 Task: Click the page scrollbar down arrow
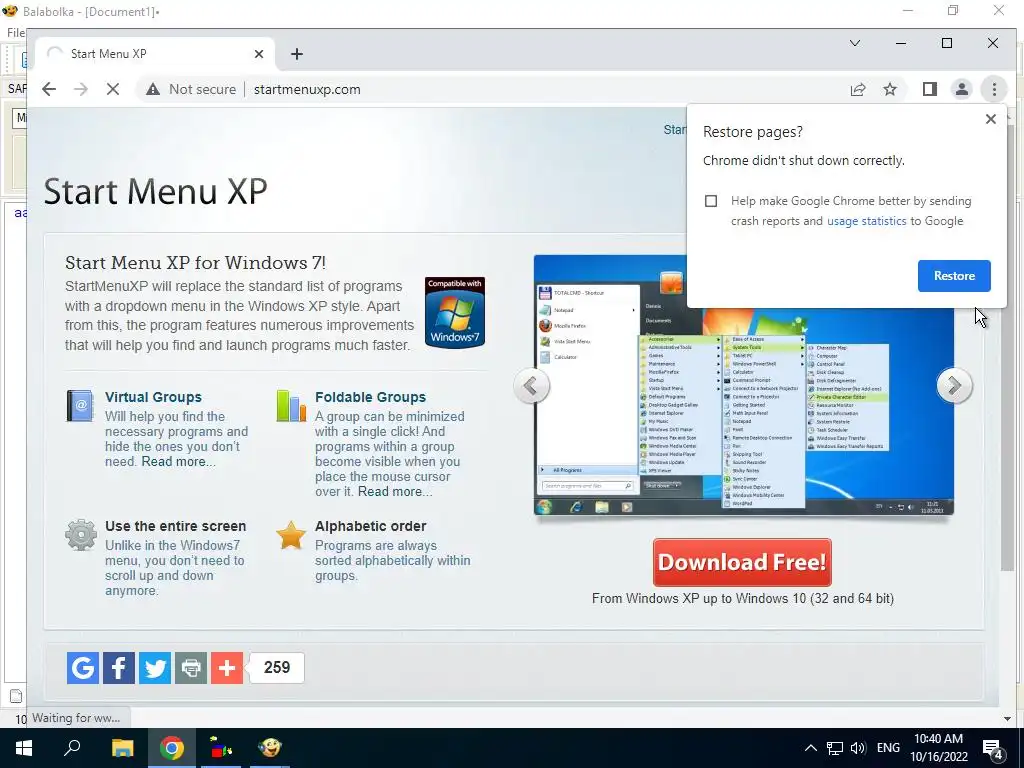(x=1007, y=718)
